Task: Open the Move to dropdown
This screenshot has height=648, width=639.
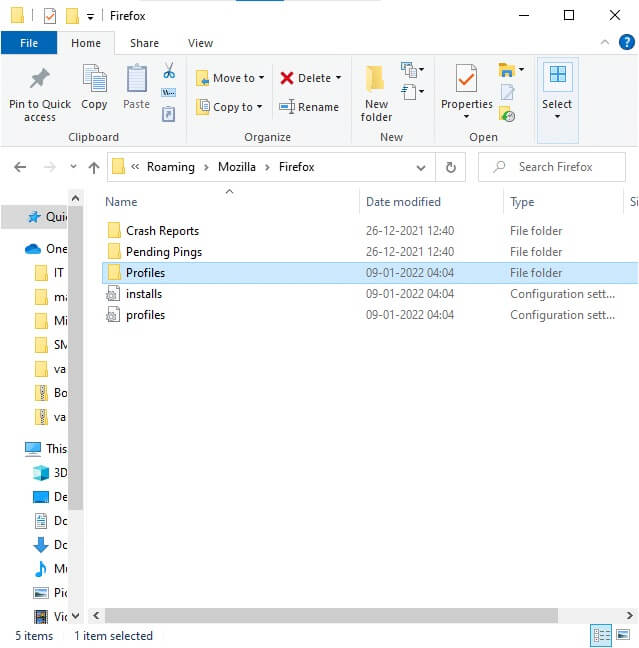Action: tap(231, 78)
